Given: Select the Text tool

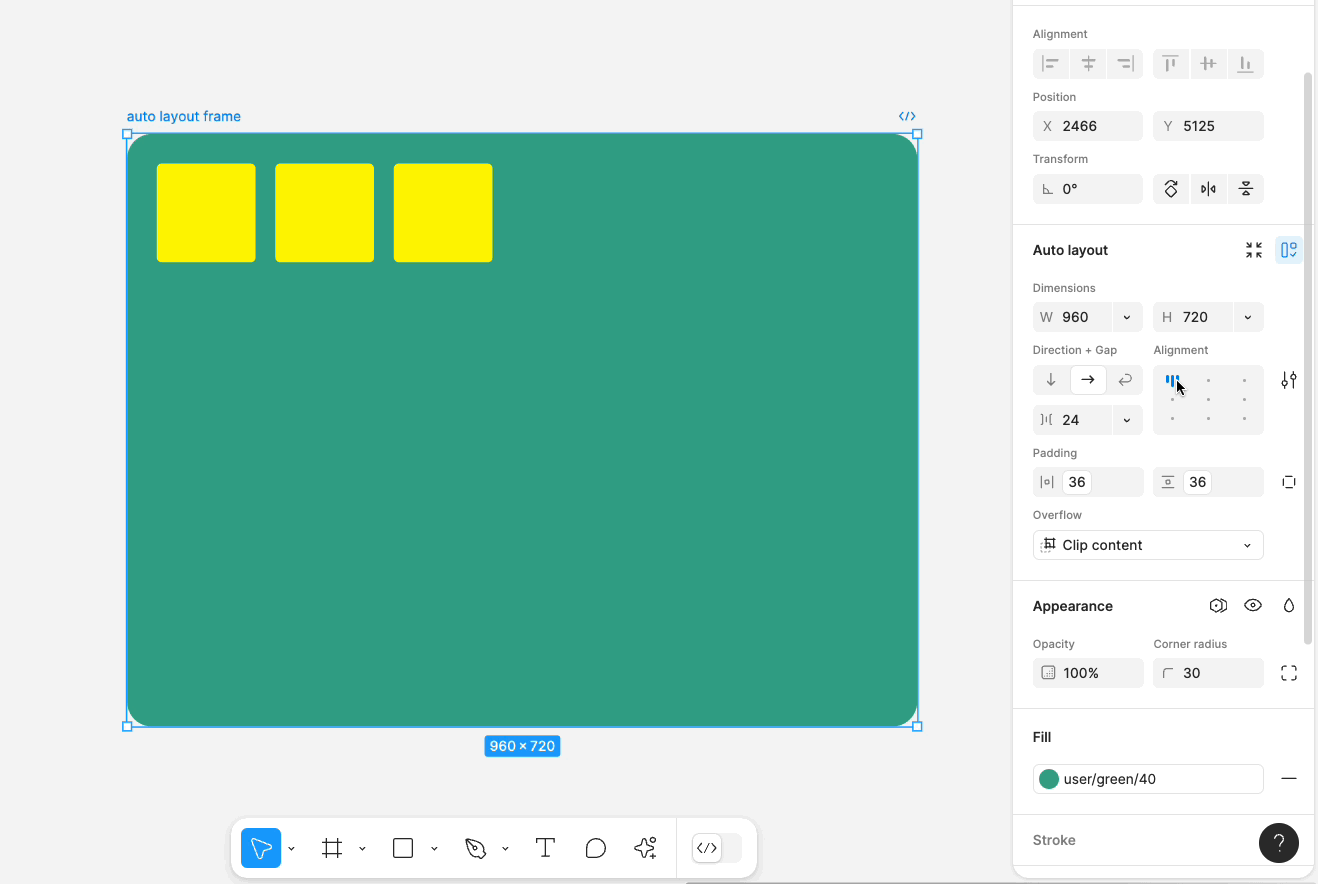Looking at the screenshot, I should coord(545,848).
